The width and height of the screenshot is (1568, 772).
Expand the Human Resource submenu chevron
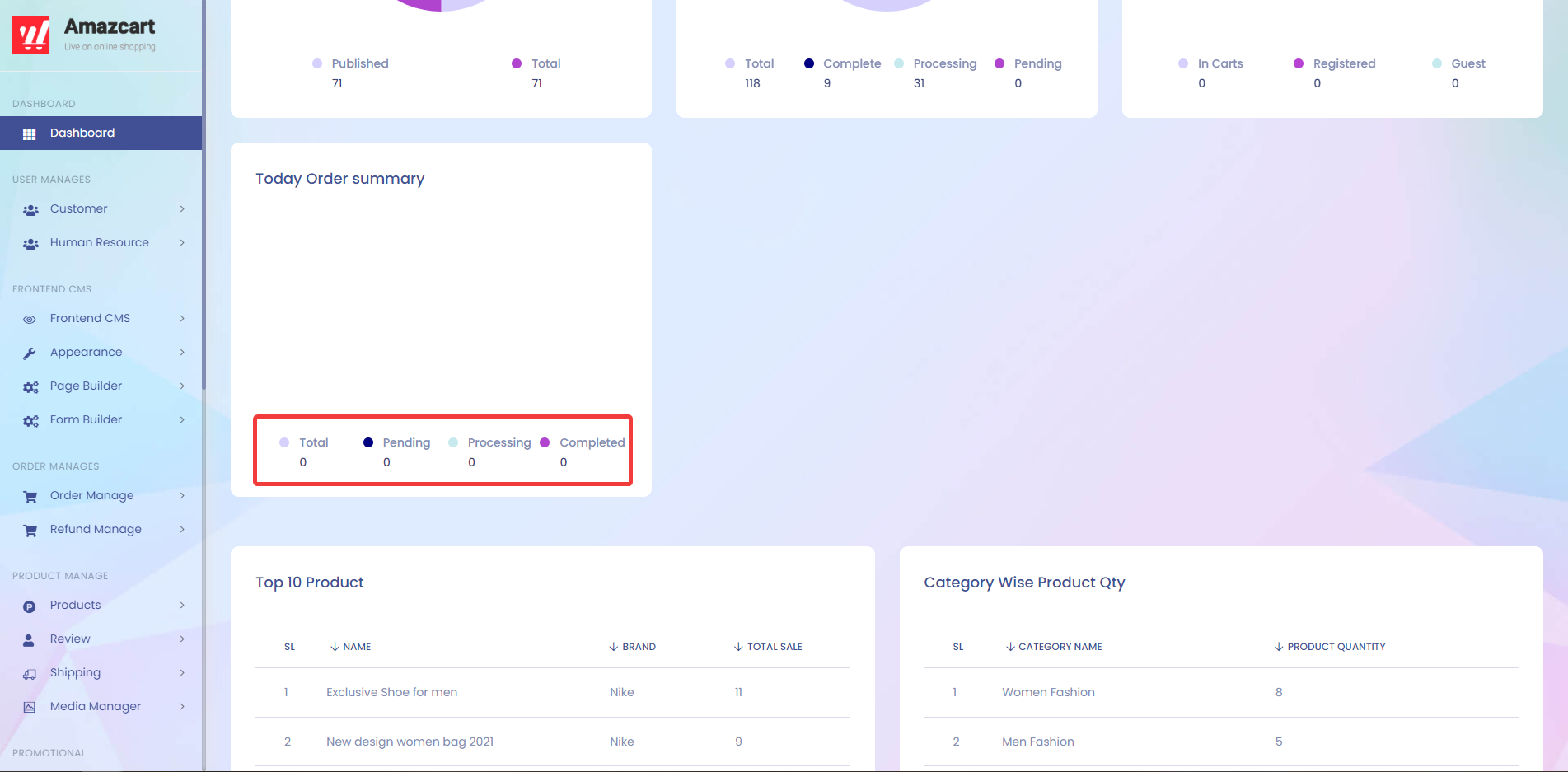(x=182, y=243)
